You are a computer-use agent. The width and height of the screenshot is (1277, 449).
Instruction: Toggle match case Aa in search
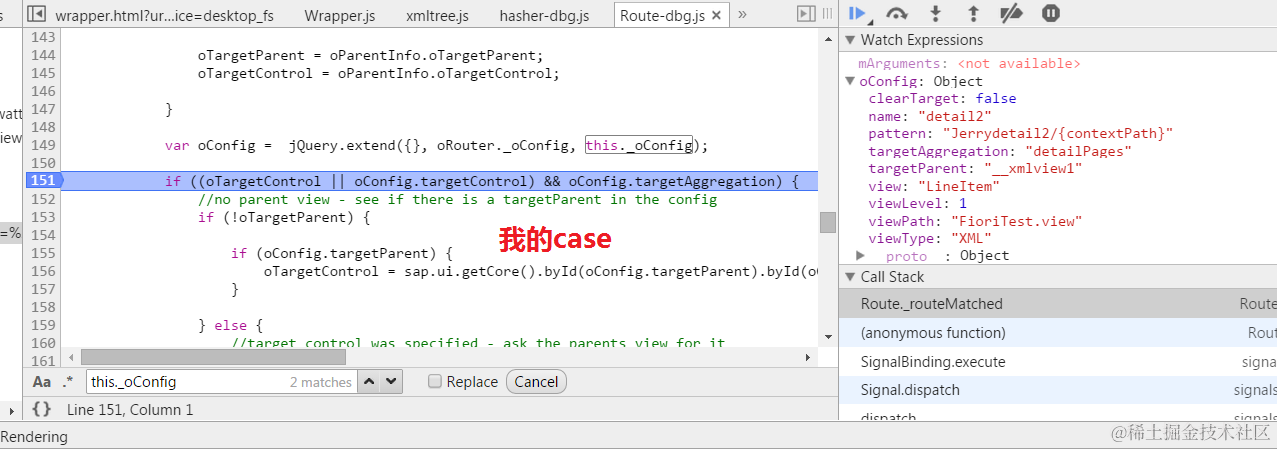click(42, 381)
